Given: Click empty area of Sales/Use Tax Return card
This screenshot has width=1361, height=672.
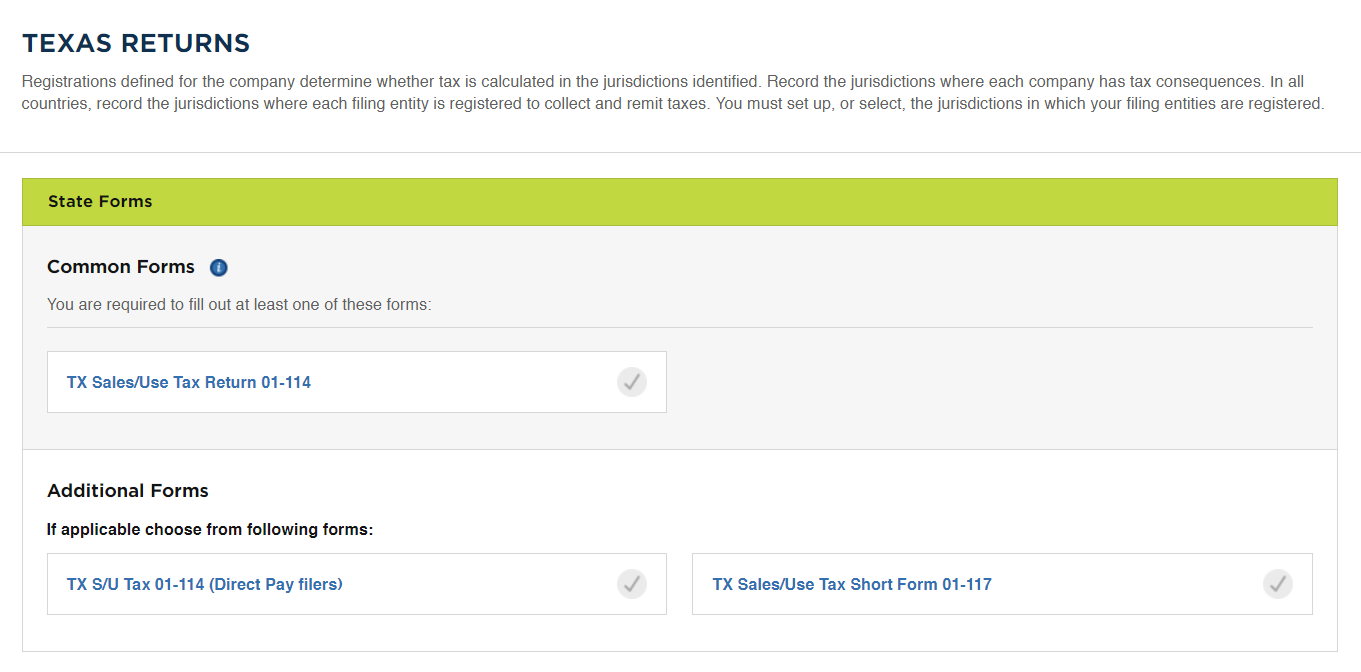Looking at the screenshot, I should 460,382.
